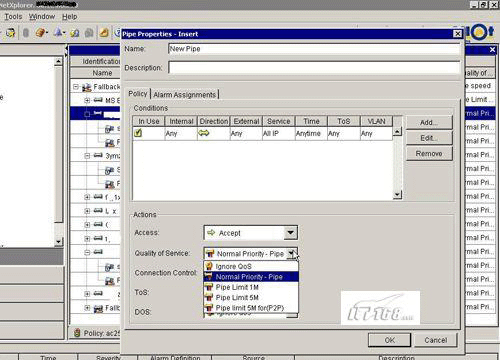Click left panel scroll-up arrow
The image size is (500, 360).
[58, 61]
